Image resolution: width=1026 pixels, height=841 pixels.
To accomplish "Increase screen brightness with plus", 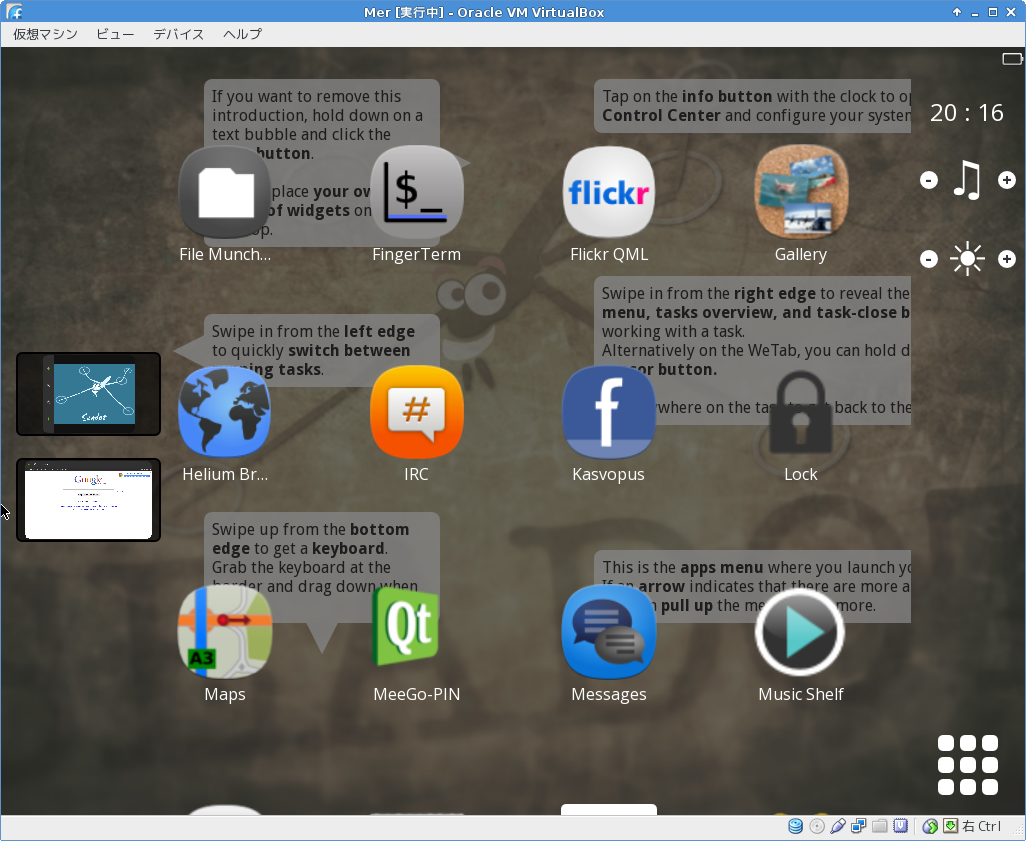I will click(1006, 259).
